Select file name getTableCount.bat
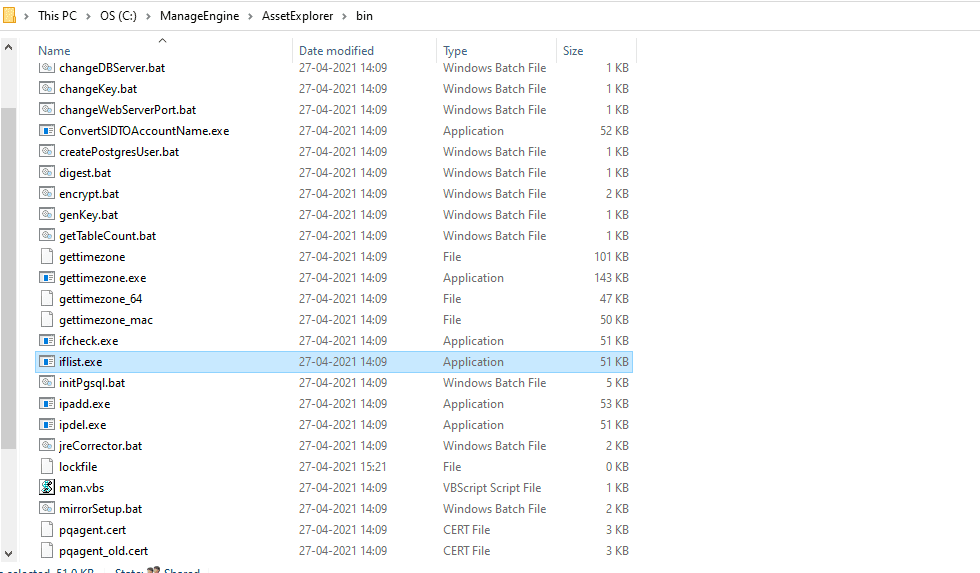 click(x=108, y=236)
